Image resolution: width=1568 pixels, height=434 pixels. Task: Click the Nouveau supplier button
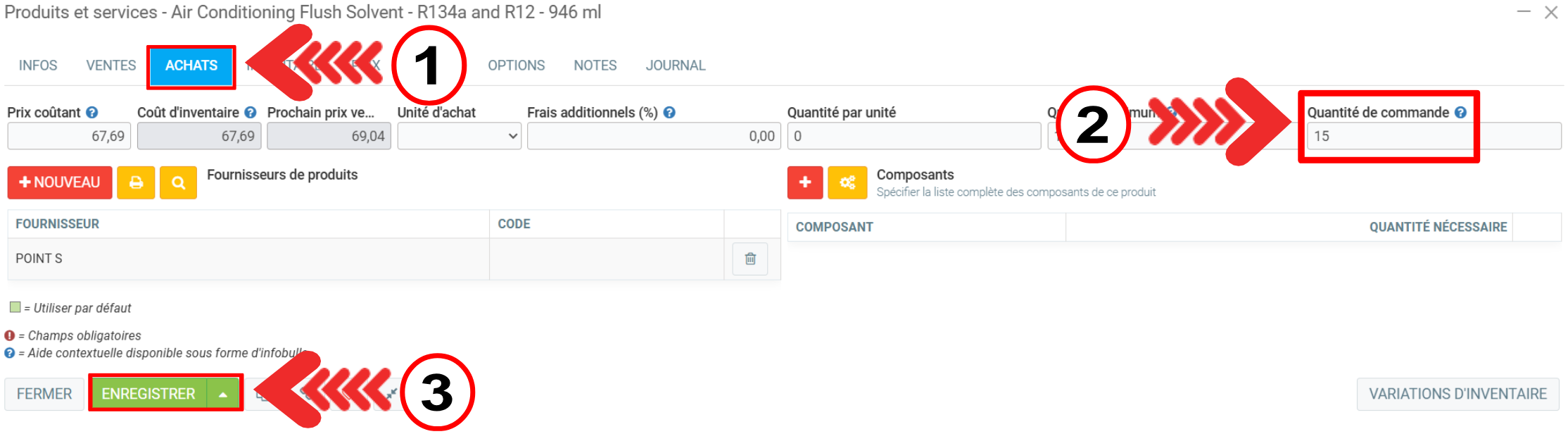click(x=60, y=182)
